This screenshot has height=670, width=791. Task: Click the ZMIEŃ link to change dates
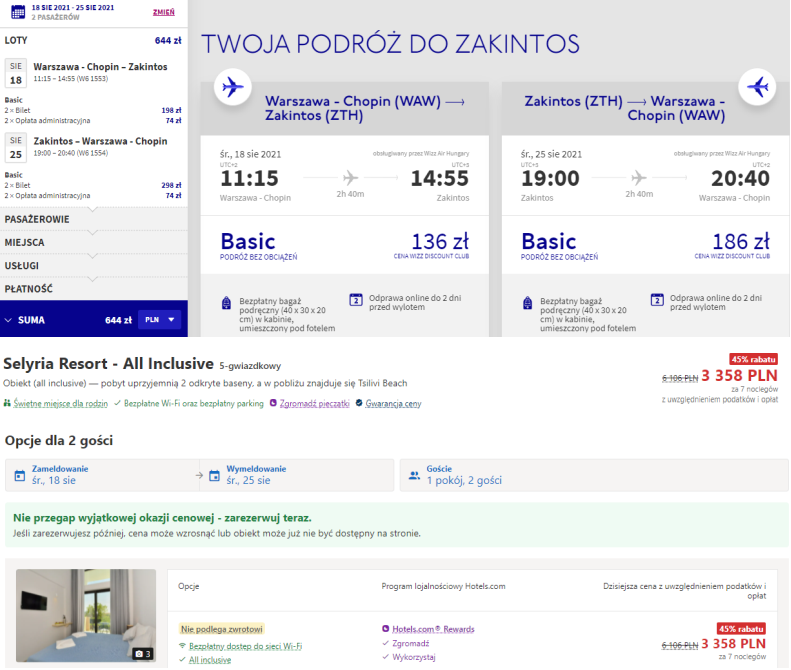pyautogui.click(x=164, y=12)
